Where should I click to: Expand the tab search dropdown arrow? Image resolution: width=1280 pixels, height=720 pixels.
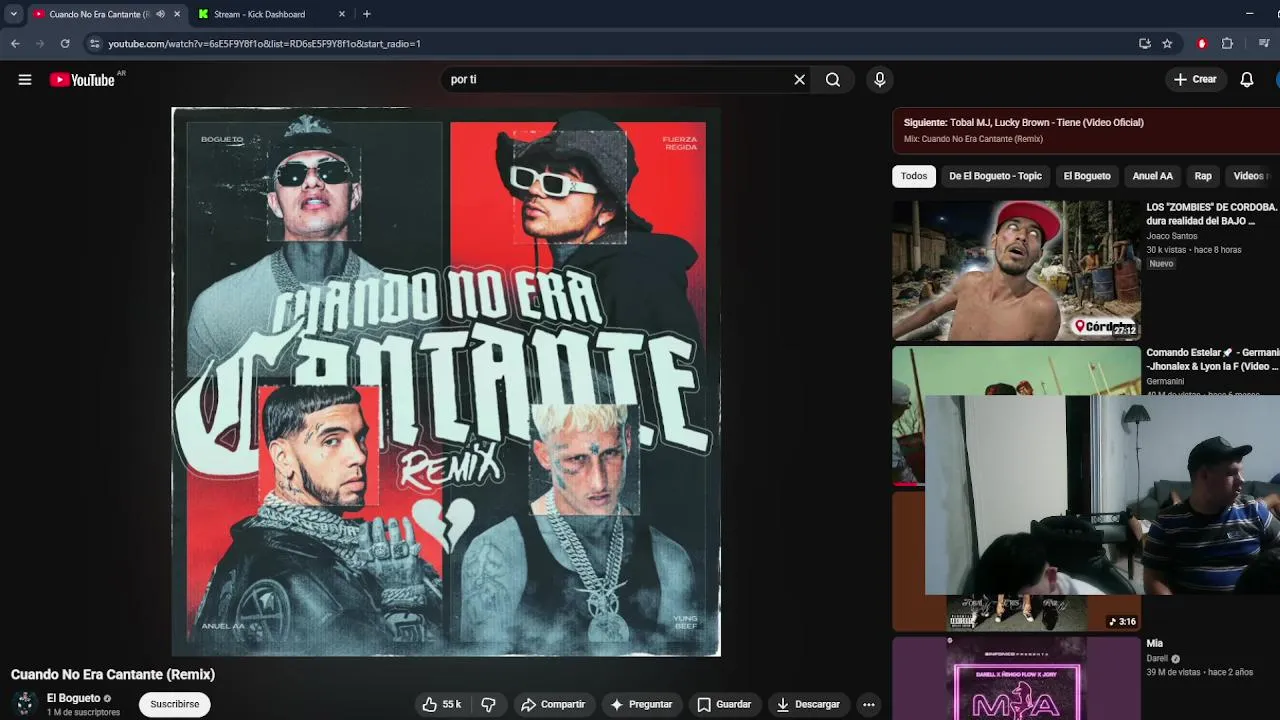click(x=13, y=14)
